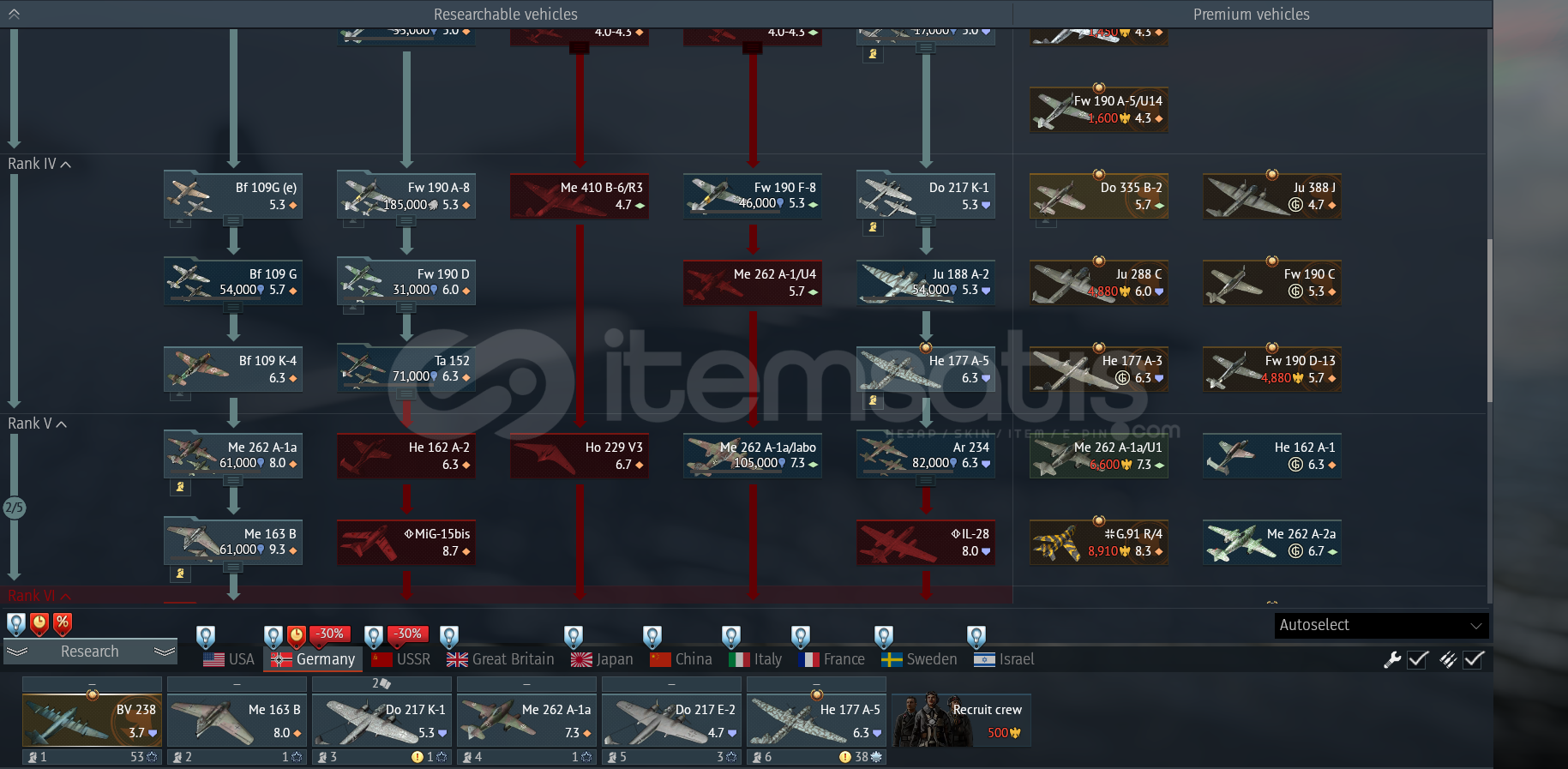Image resolution: width=1568 pixels, height=769 pixels.
Task: Click the lightbulb icon above France
Action: (x=800, y=637)
